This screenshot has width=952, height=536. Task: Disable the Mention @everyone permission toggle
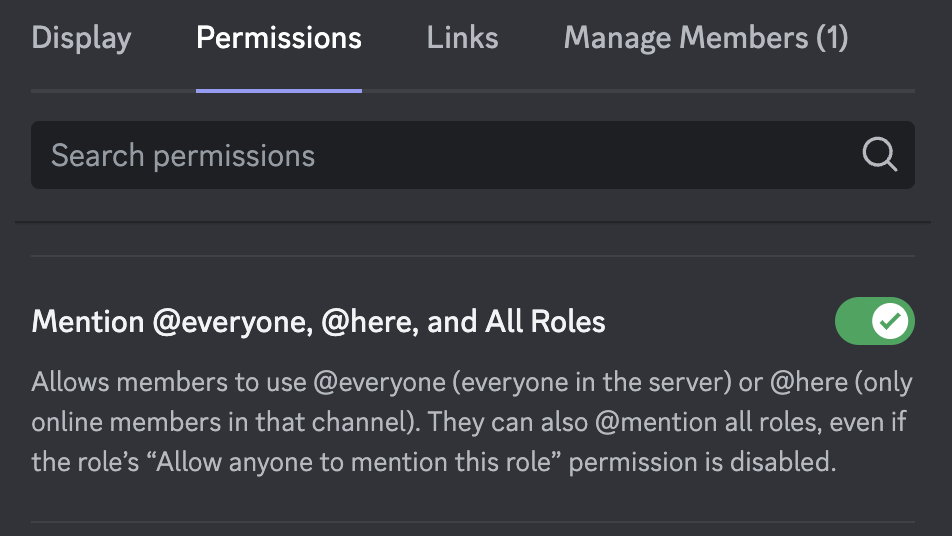tap(874, 321)
